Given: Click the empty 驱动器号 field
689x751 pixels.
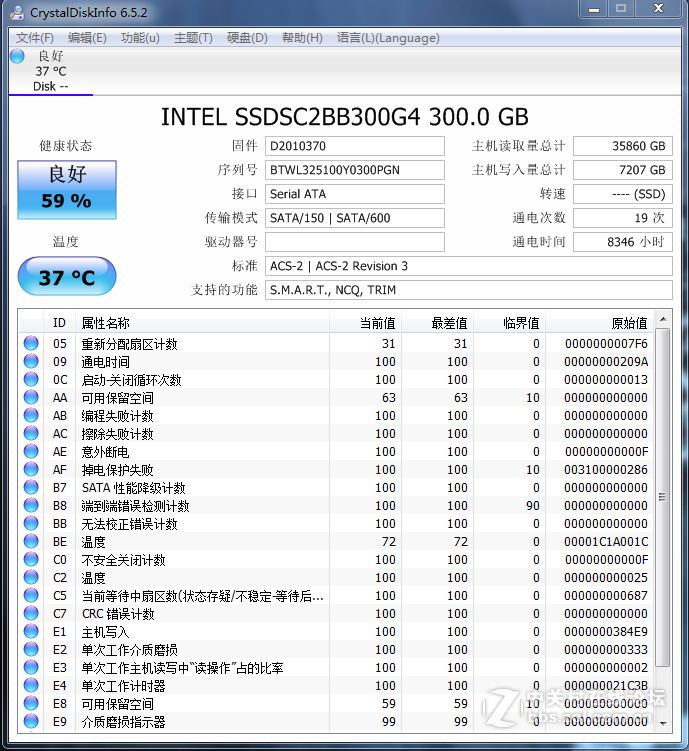Looking at the screenshot, I should click(x=355, y=242).
